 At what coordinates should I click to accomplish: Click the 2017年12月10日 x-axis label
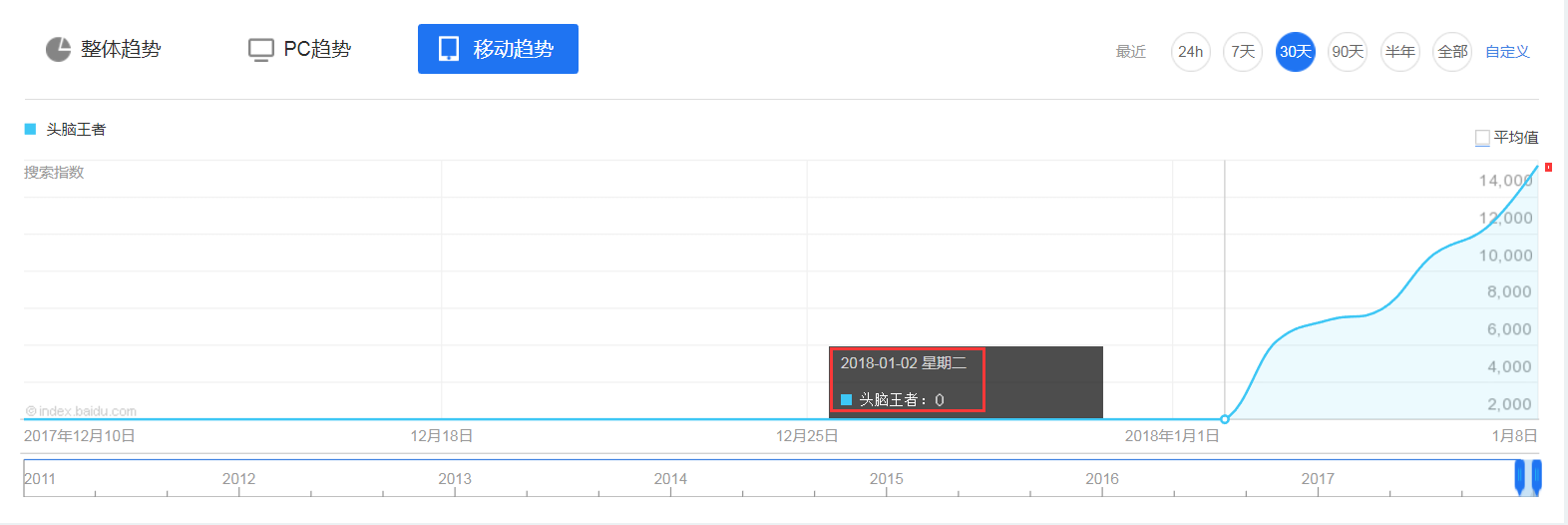[x=80, y=436]
